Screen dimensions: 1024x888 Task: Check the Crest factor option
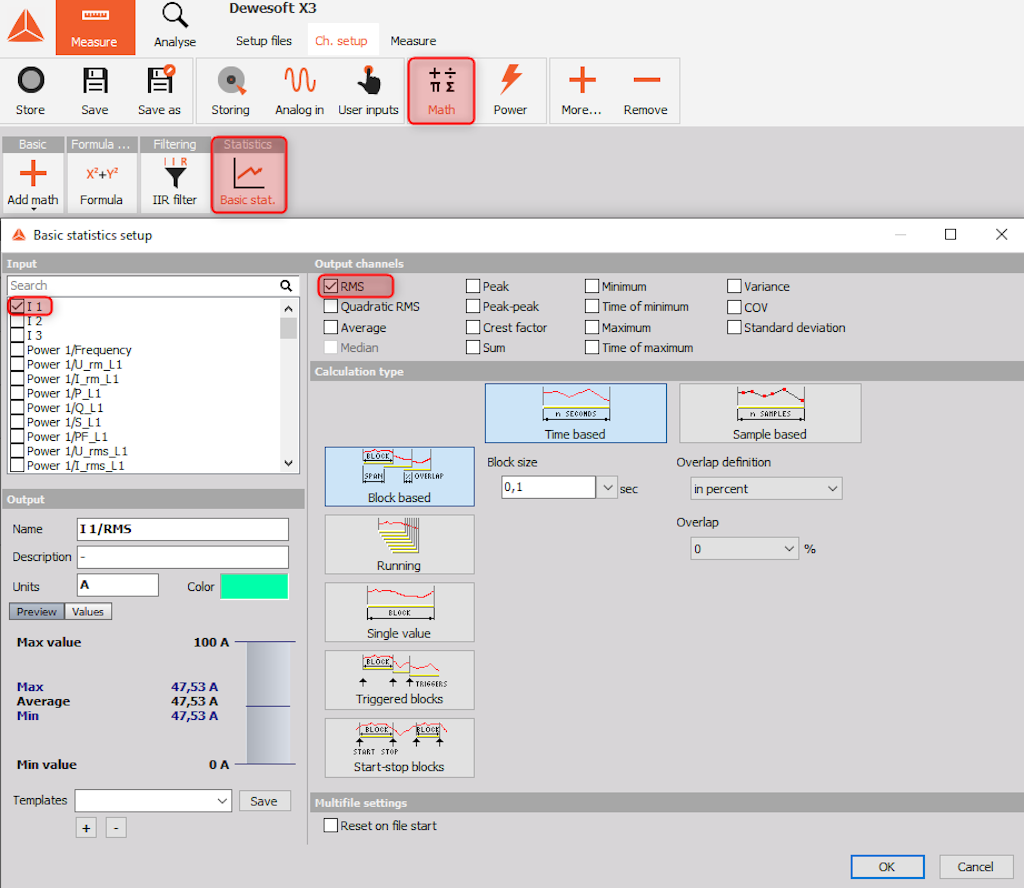tap(473, 327)
